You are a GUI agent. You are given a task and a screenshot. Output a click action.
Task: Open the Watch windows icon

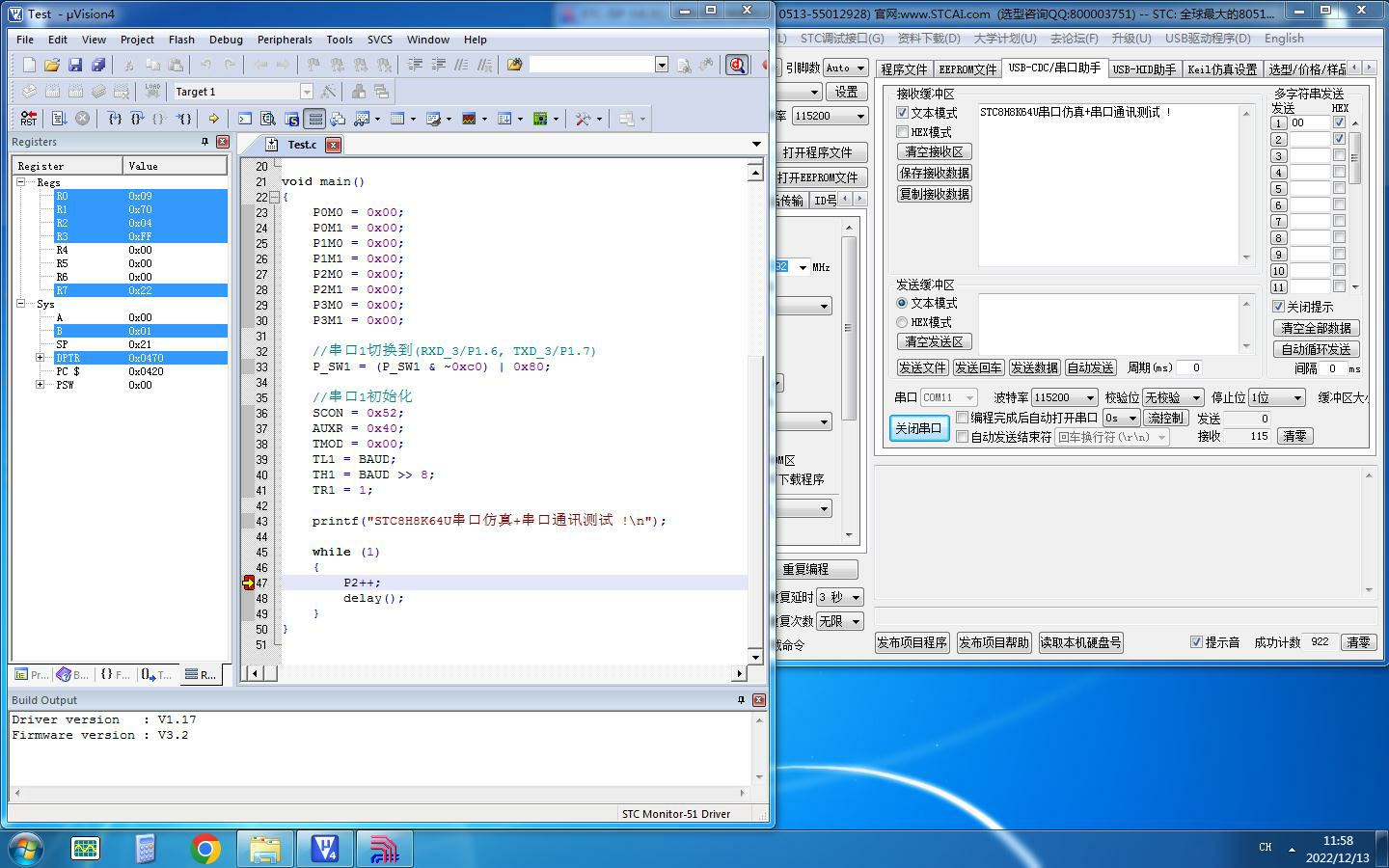[362, 119]
